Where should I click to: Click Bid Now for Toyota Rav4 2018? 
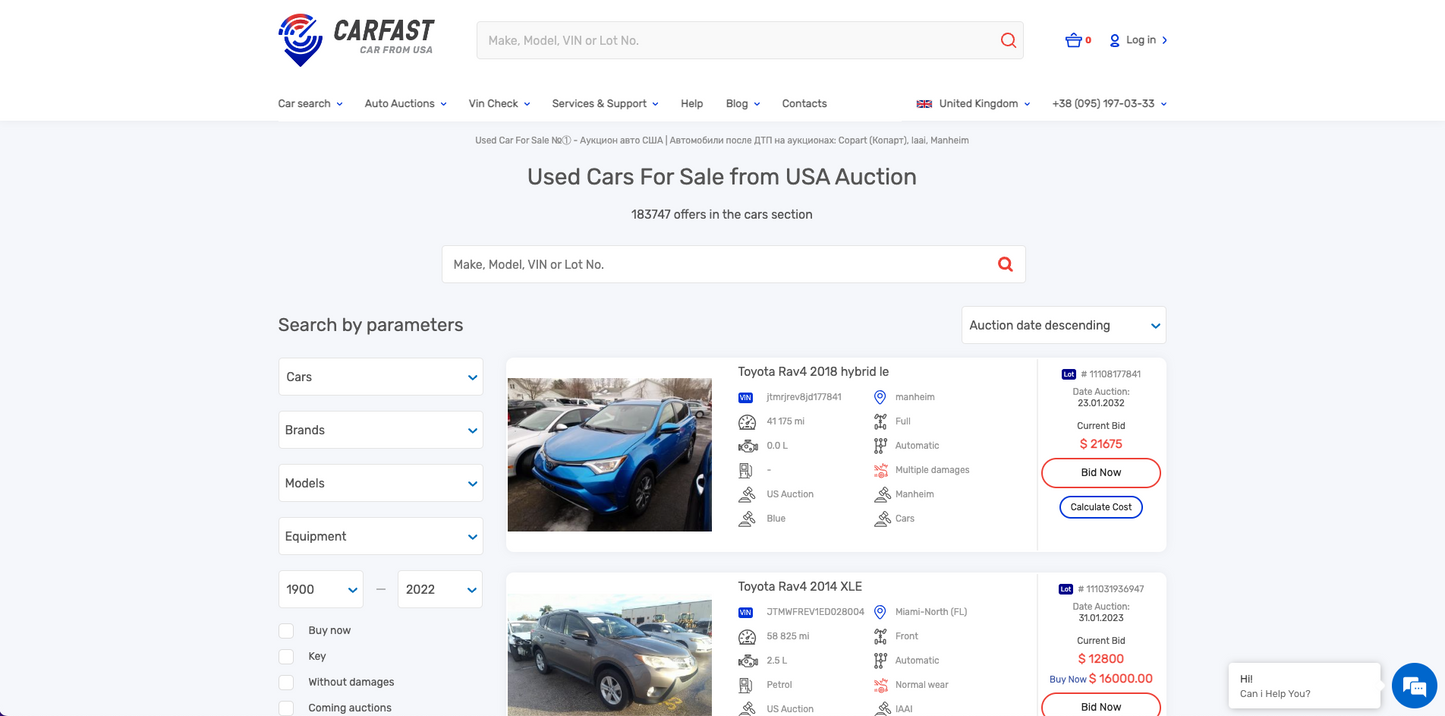pos(1100,472)
